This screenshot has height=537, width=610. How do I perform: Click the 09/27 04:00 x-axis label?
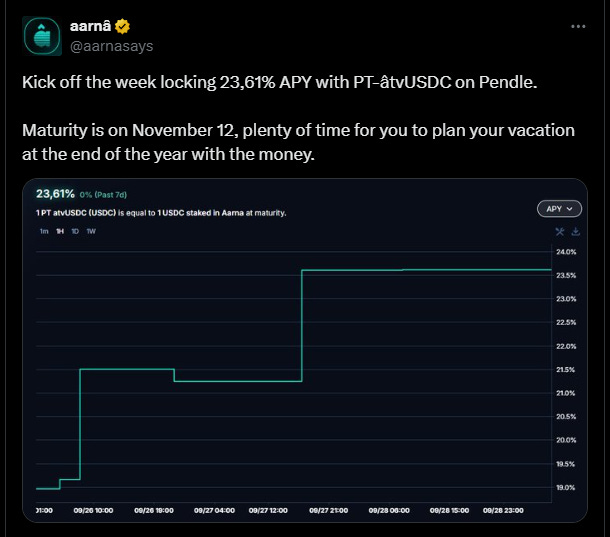[x=214, y=510]
